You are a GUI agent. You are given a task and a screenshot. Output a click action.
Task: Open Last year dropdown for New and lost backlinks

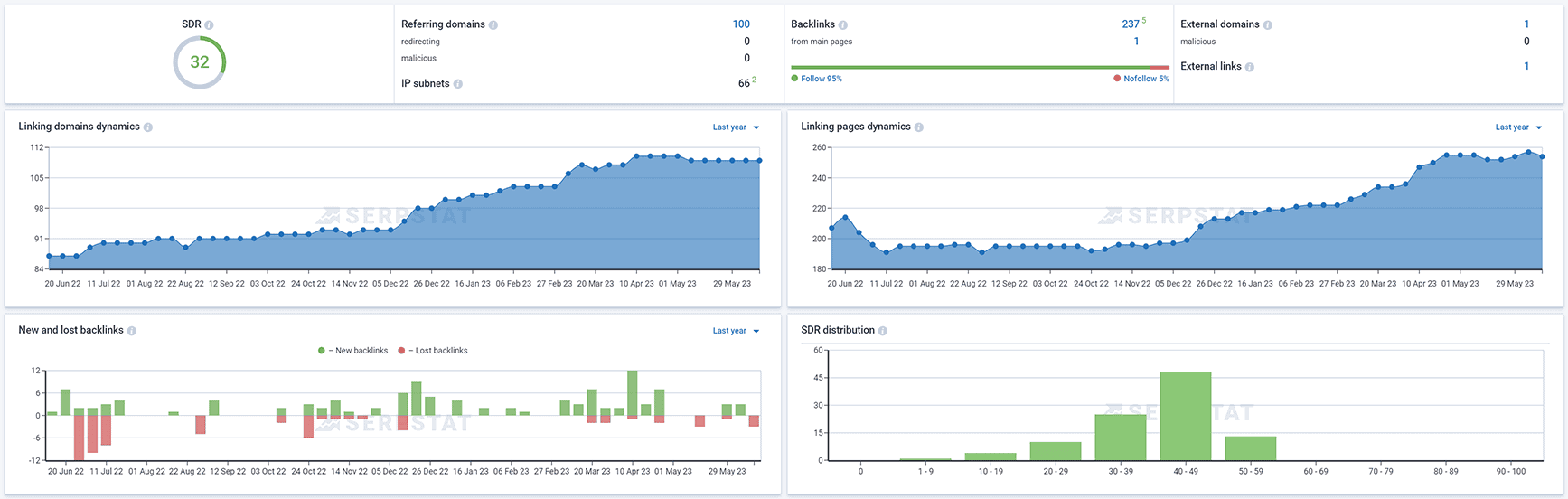pos(736,331)
